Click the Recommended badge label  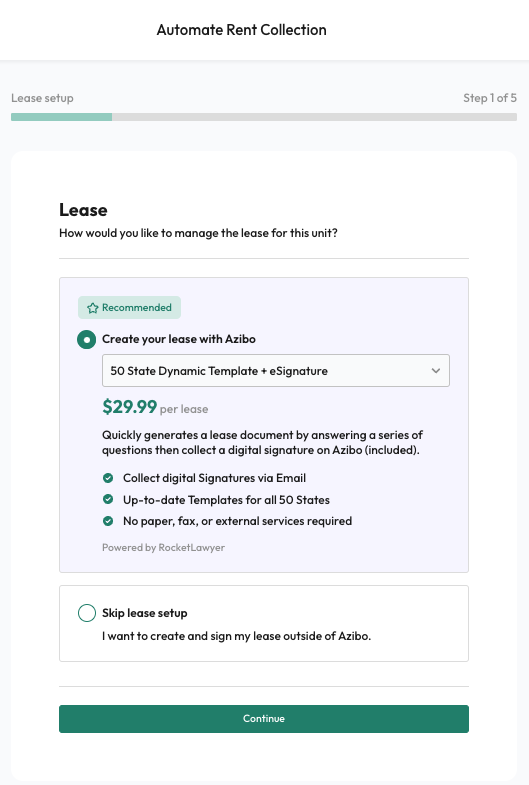pos(129,307)
